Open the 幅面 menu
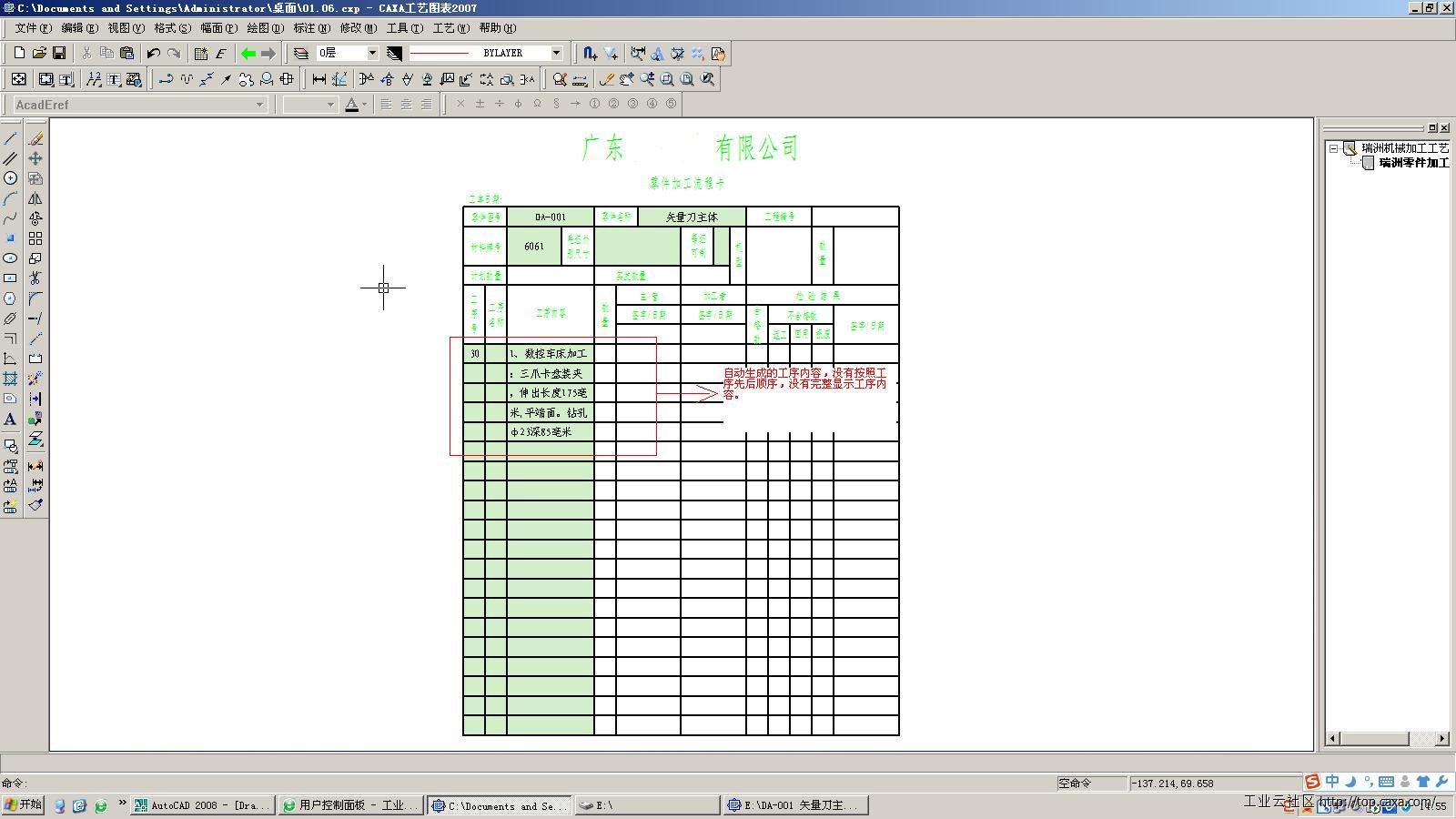Screen dimensions: 1456x819 click(x=218, y=28)
